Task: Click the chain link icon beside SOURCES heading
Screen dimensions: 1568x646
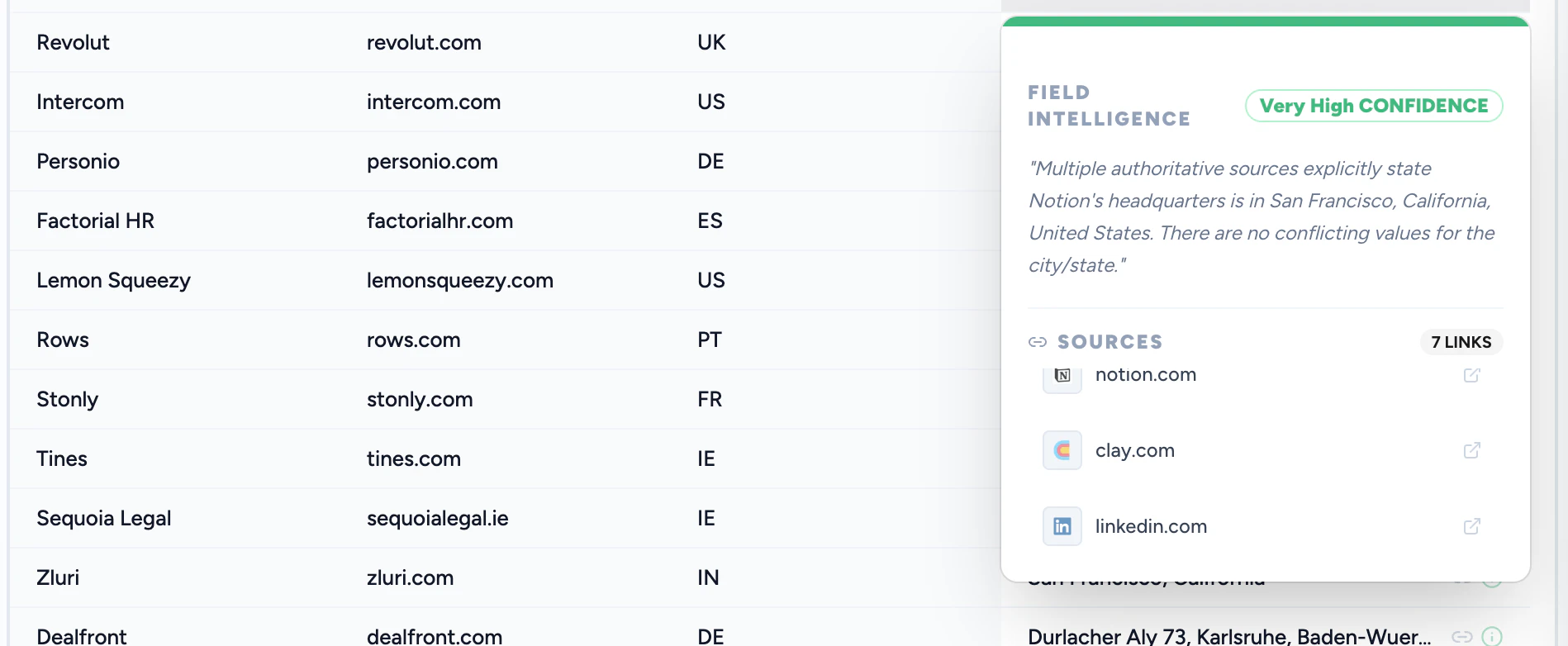Action: pyautogui.click(x=1036, y=341)
